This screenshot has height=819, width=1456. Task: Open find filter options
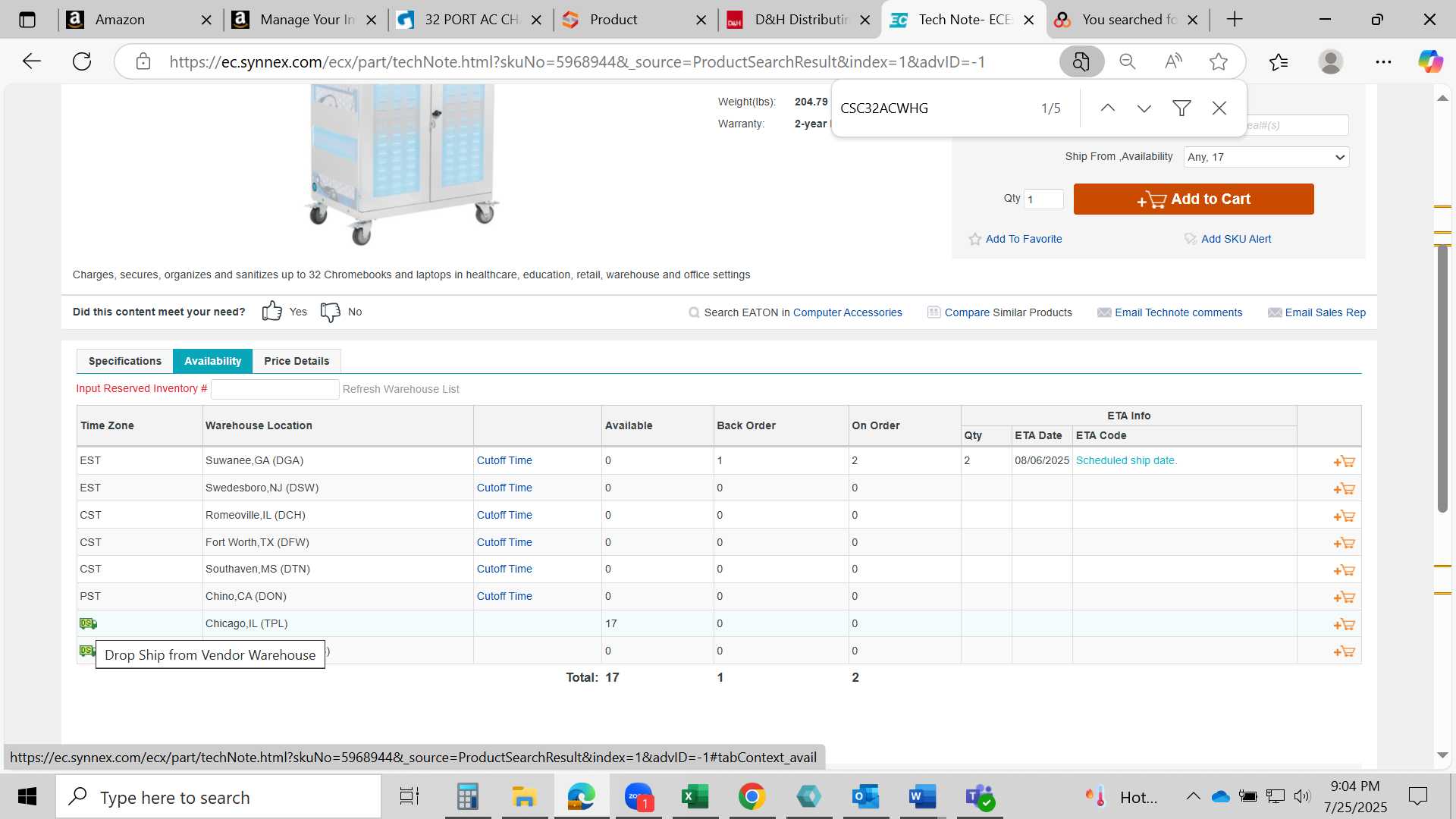[1181, 108]
